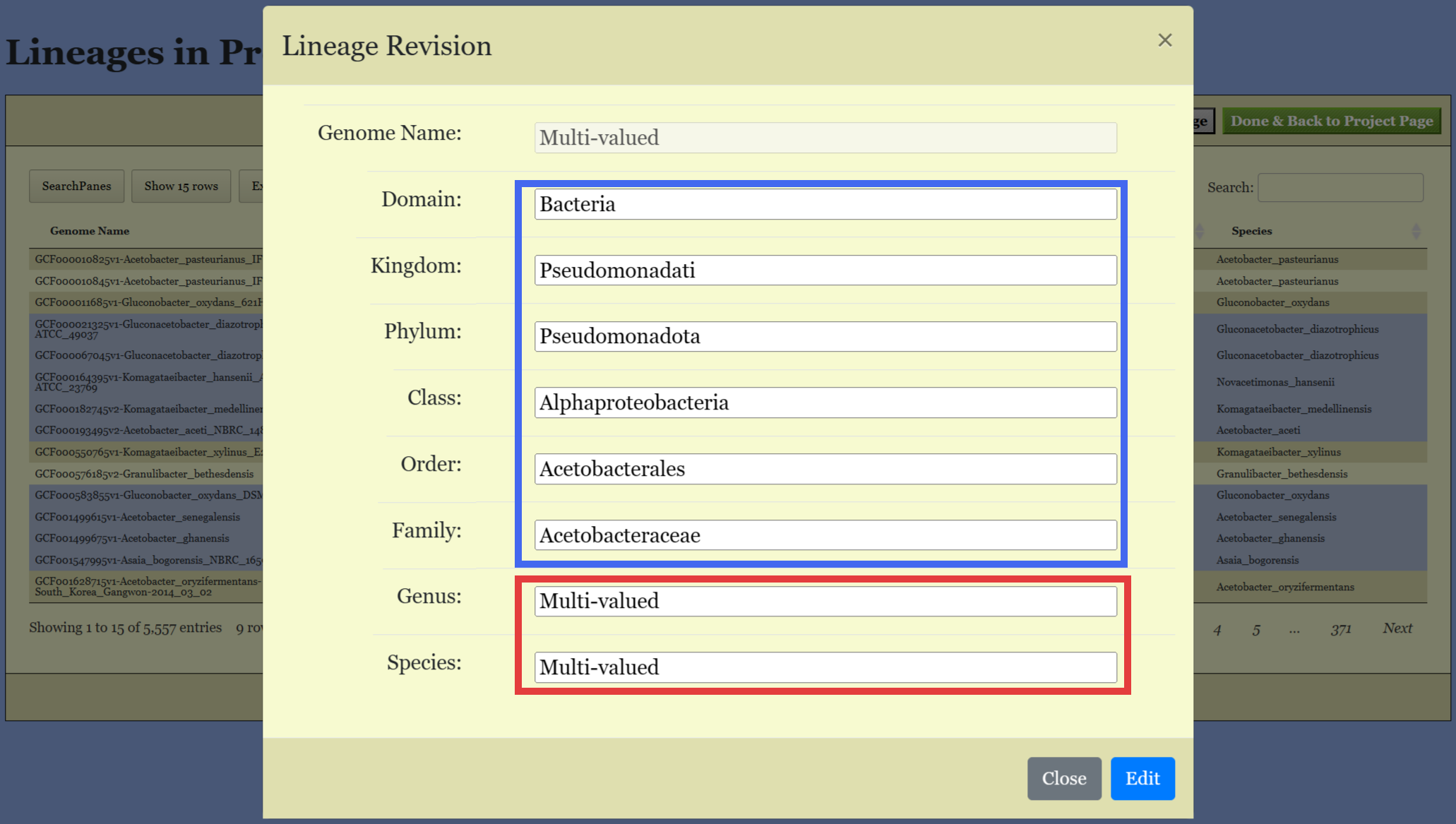Open the SearchPanes button
The image size is (1456, 824).
[76, 186]
